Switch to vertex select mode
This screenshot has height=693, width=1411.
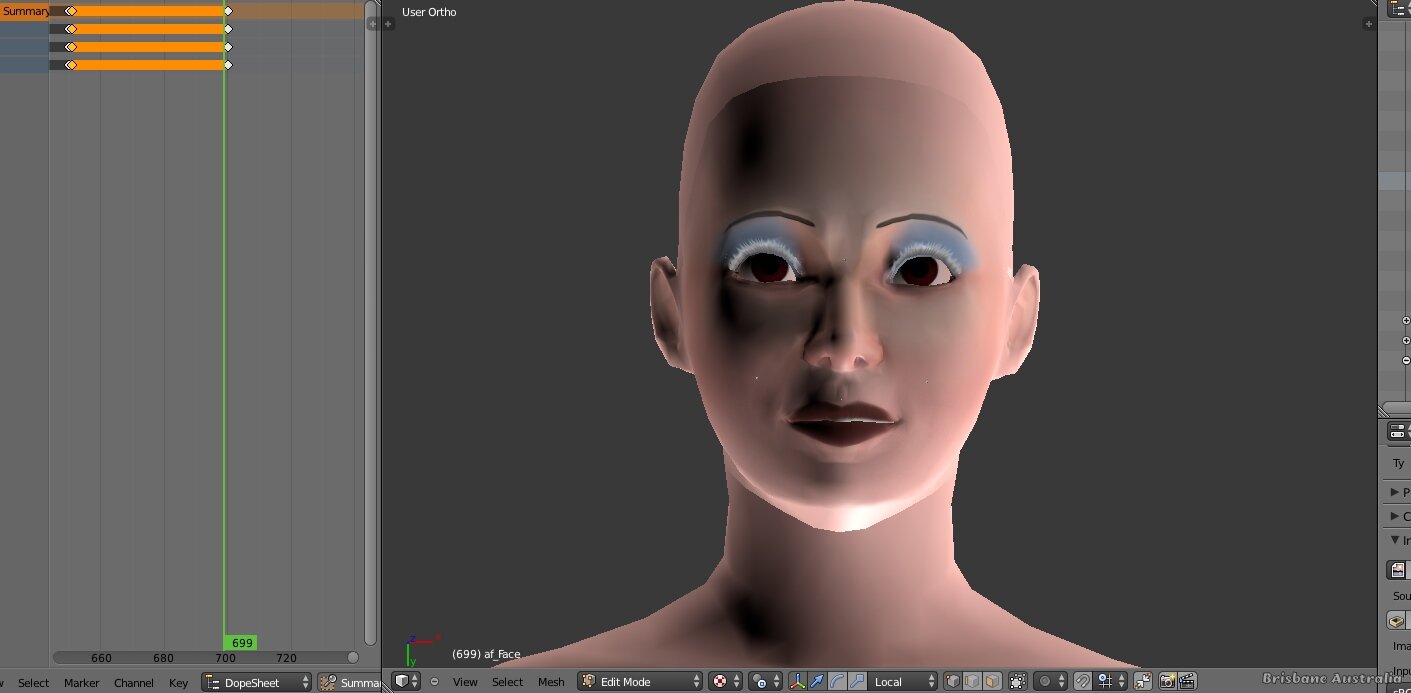pos(953,681)
